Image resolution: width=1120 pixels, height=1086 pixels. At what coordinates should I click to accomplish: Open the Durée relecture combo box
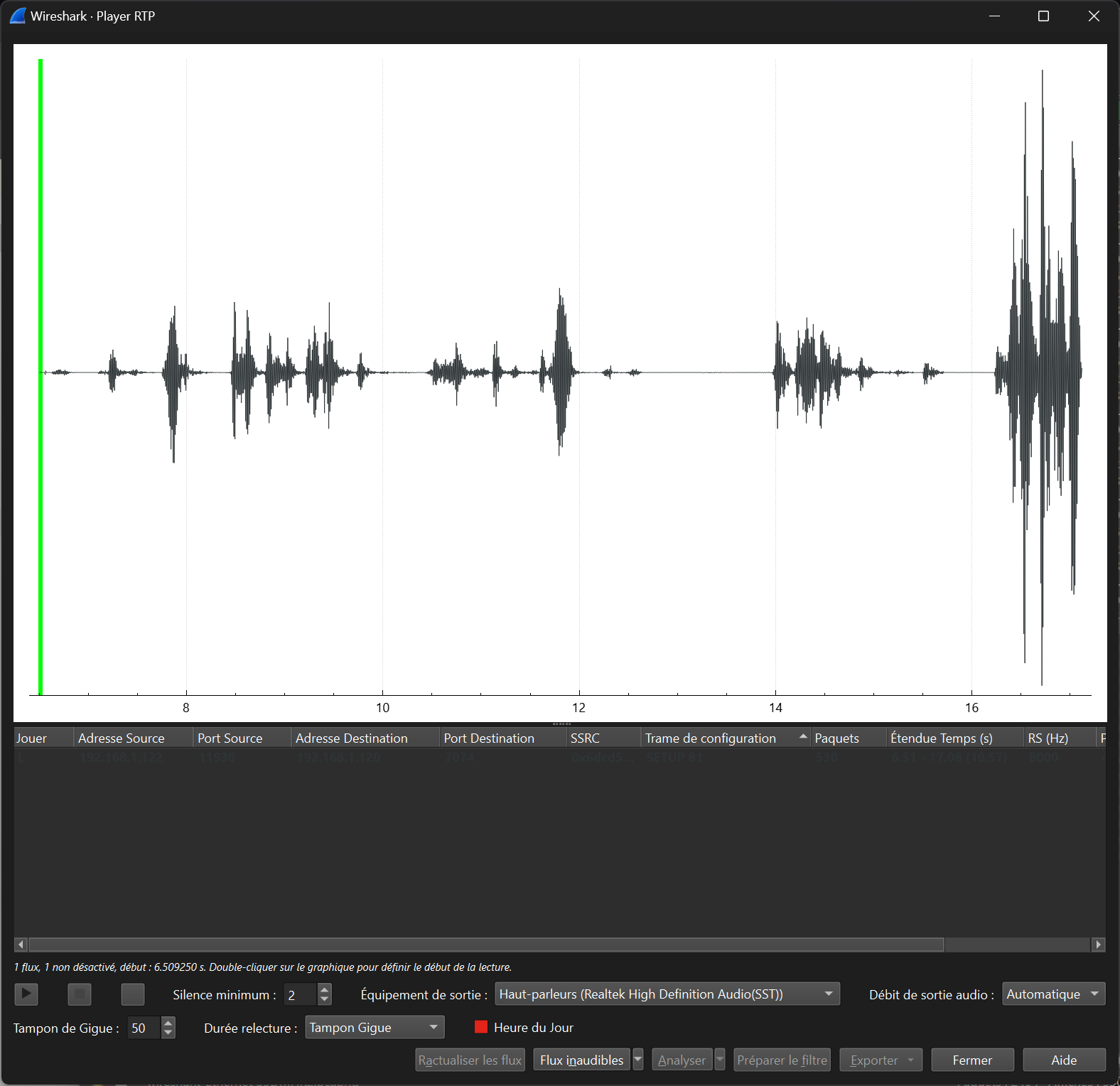375,1027
